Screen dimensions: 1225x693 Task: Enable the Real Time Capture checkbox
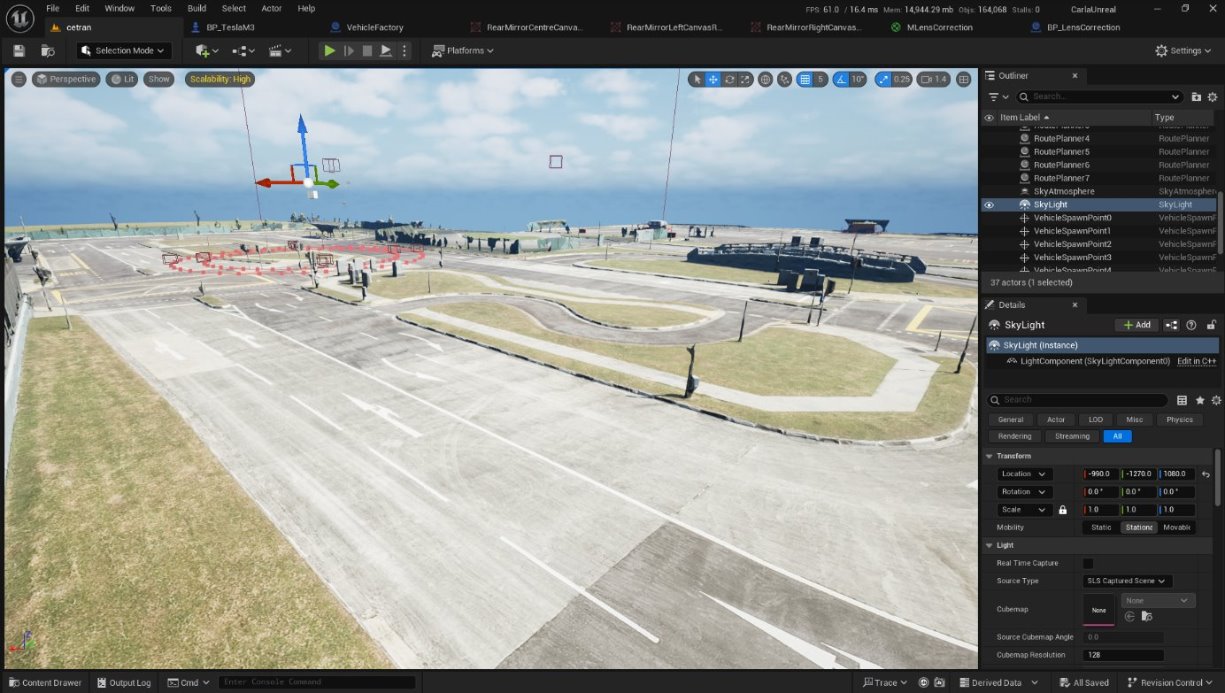point(1088,563)
